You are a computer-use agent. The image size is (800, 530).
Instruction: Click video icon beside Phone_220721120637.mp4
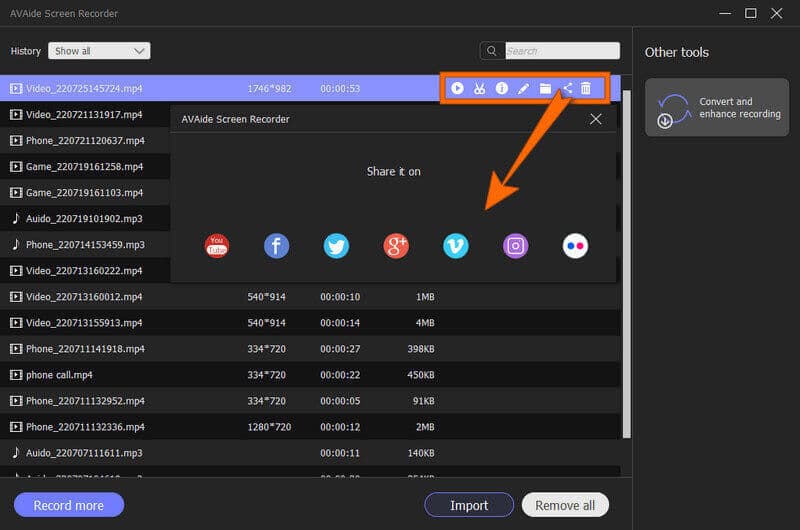coord(16,140)
